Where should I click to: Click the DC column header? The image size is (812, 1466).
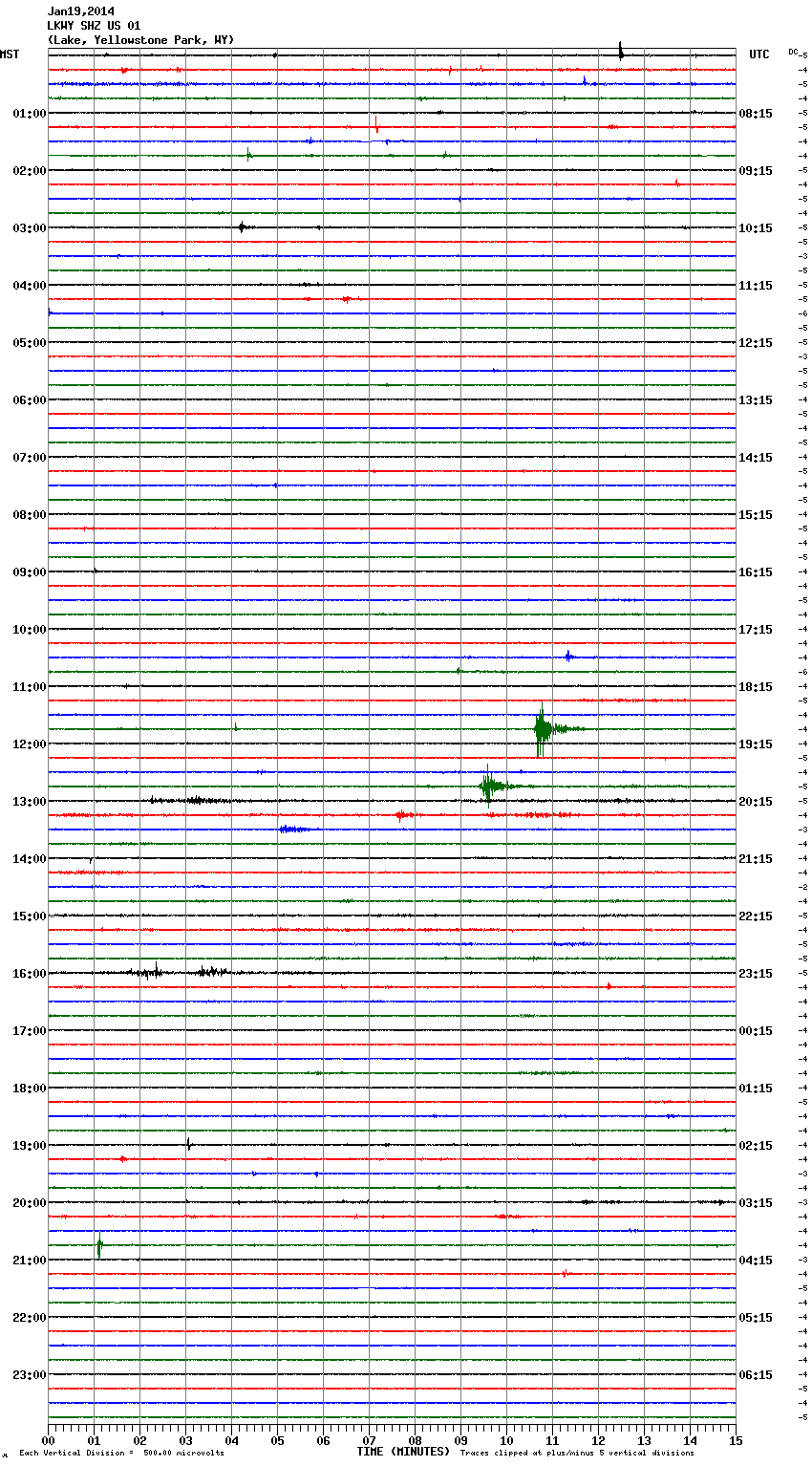tap(793, 51)
